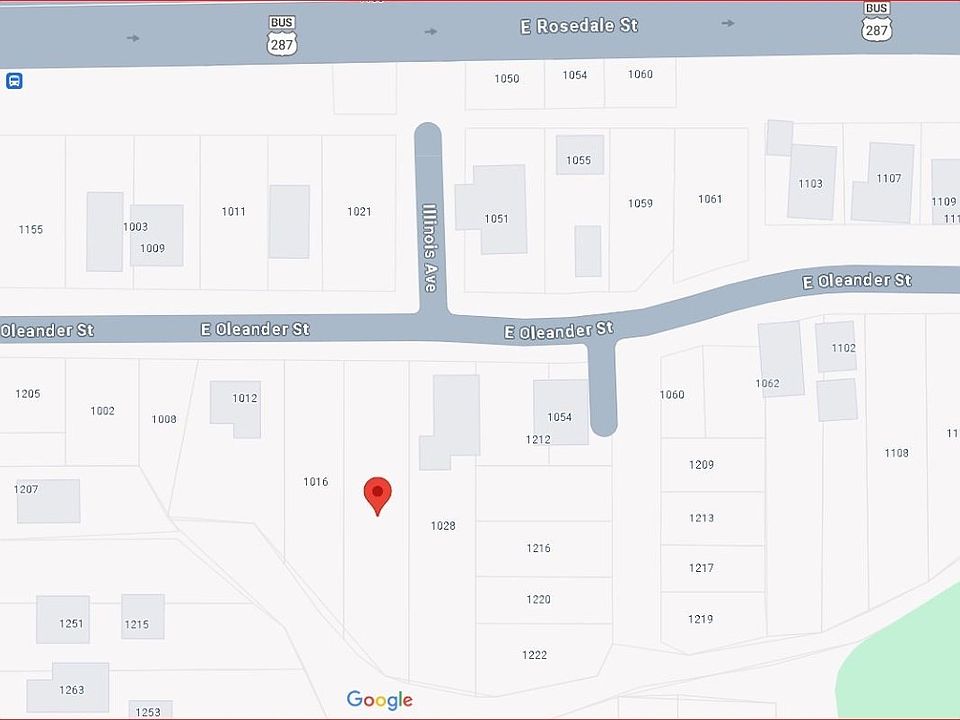Select parcel label 1216
This screenshot has height=720, width=960.
click(x=538, y=549)
